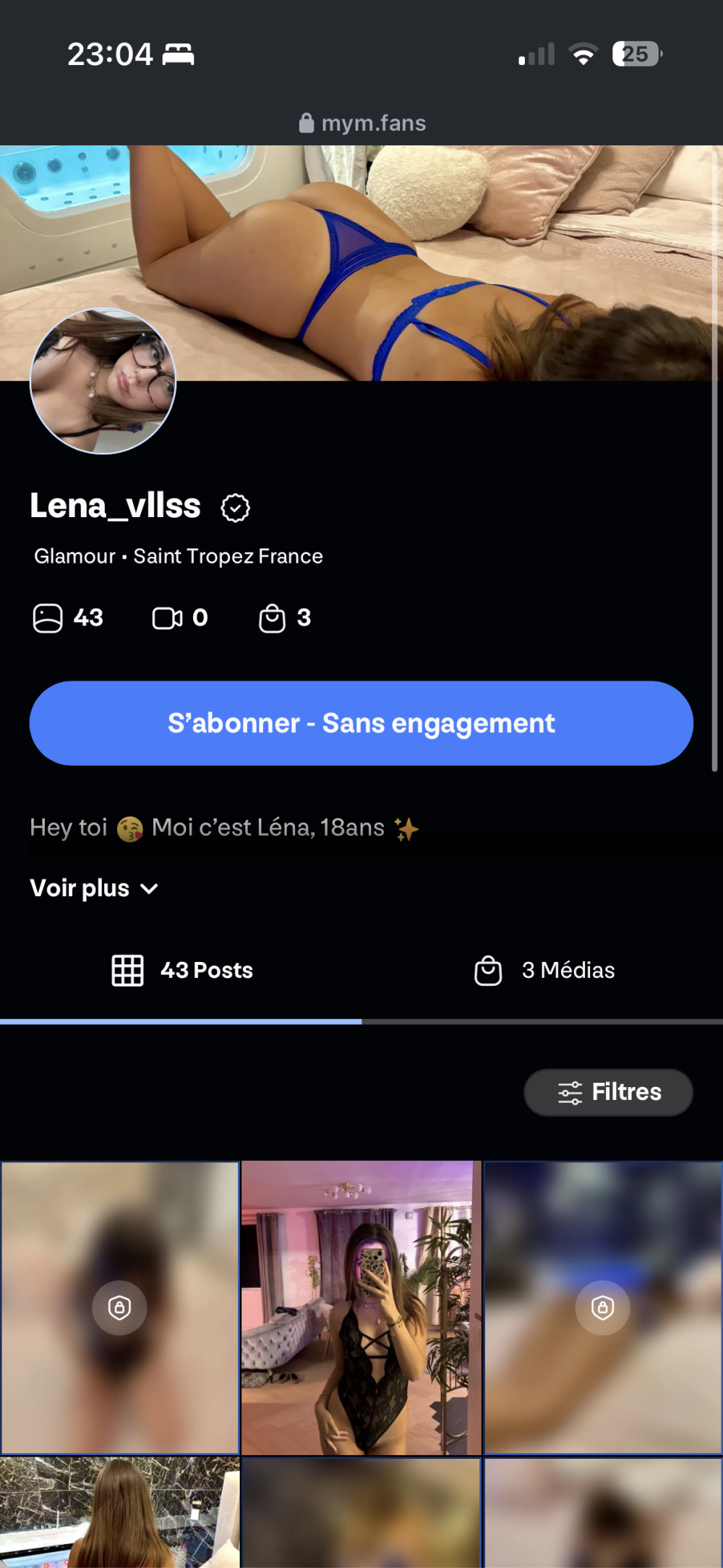Tap the lock icon on third blurred post

[602, 1307]
